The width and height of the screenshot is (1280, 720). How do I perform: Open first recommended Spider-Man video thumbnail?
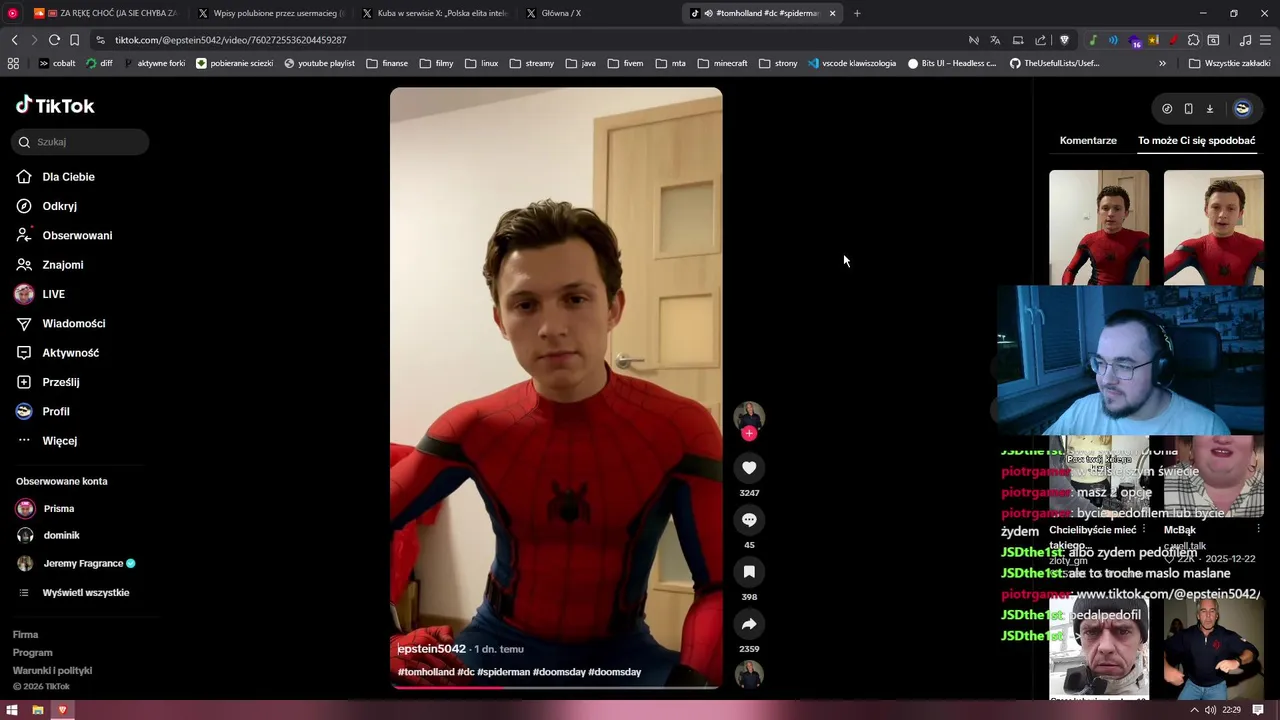pyautogui.click(x=1099, y=228)
